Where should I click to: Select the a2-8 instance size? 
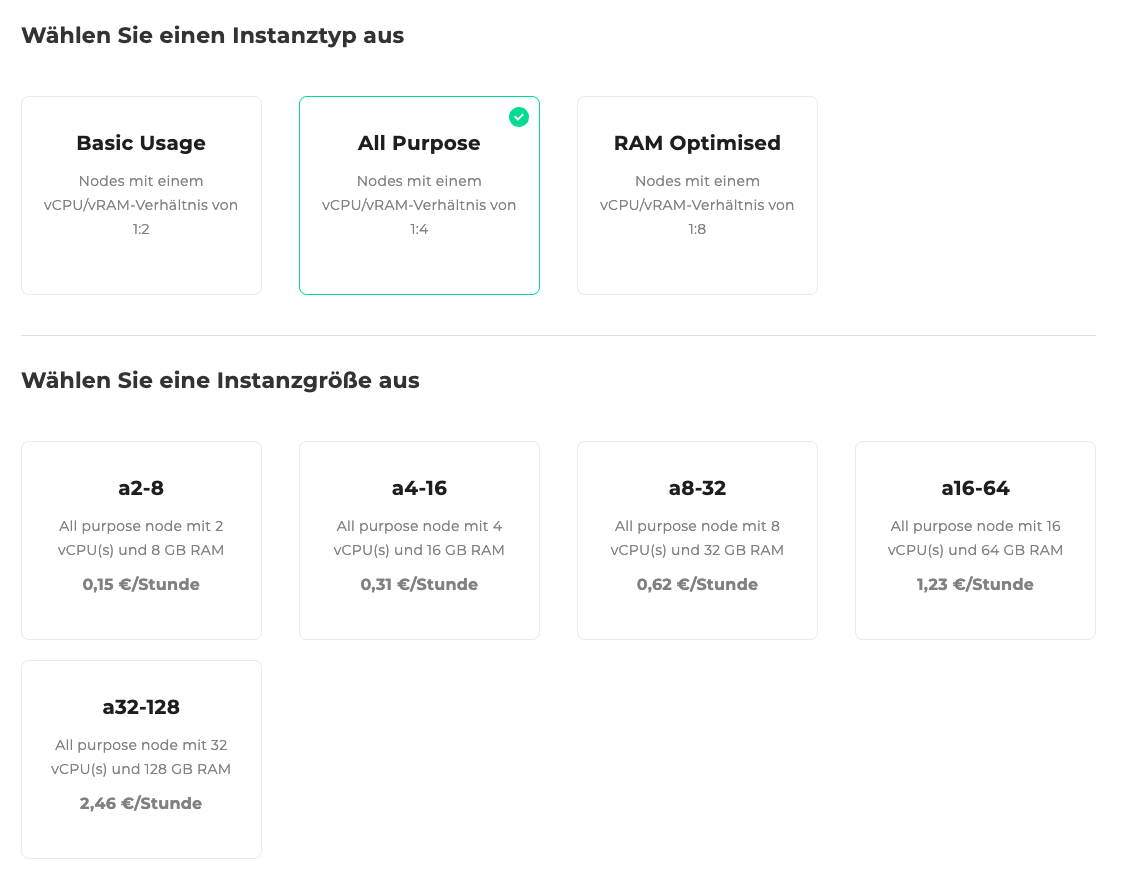tap(141, 488)
